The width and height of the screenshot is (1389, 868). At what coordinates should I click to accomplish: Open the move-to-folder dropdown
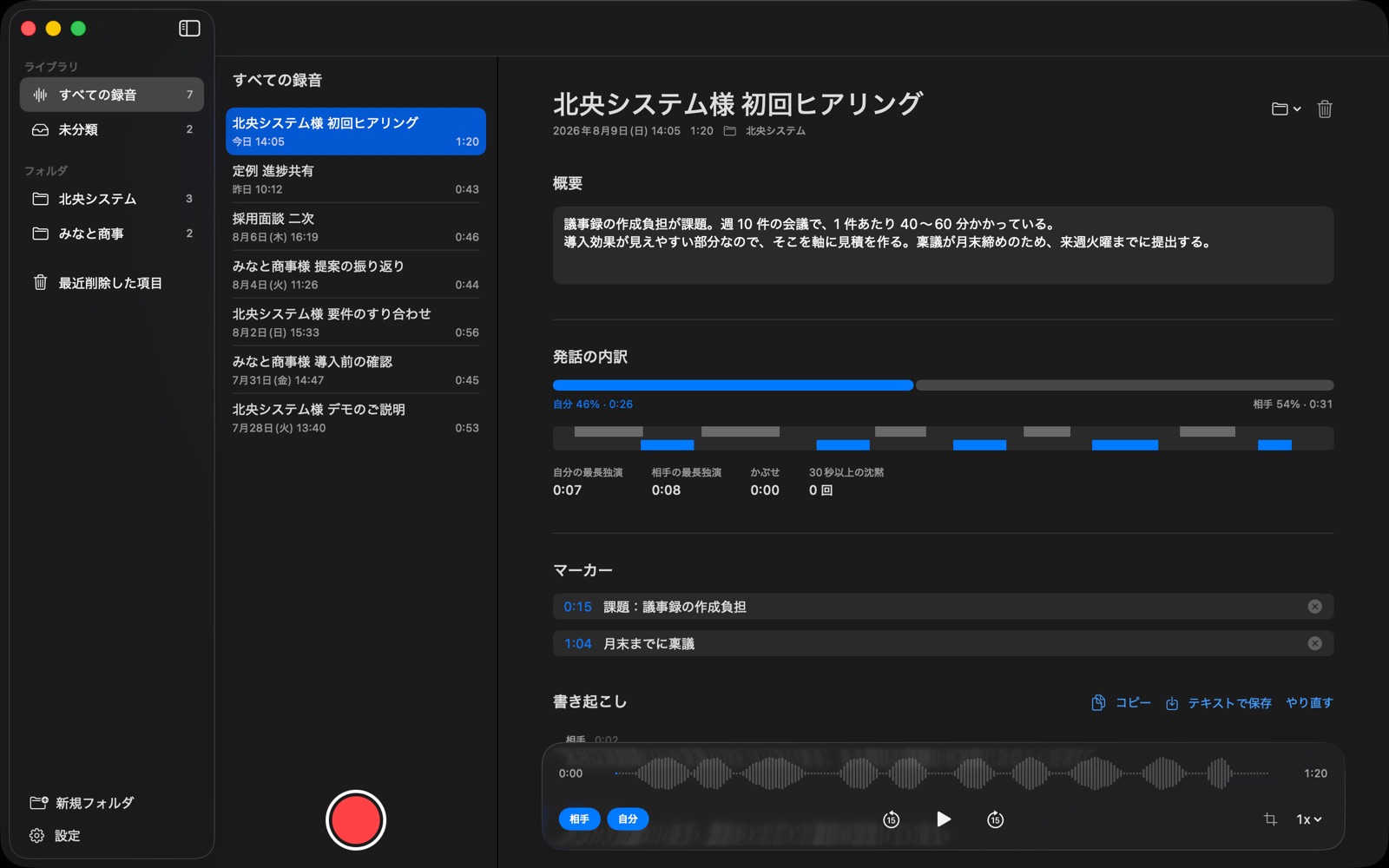[x=1286, y=108]
